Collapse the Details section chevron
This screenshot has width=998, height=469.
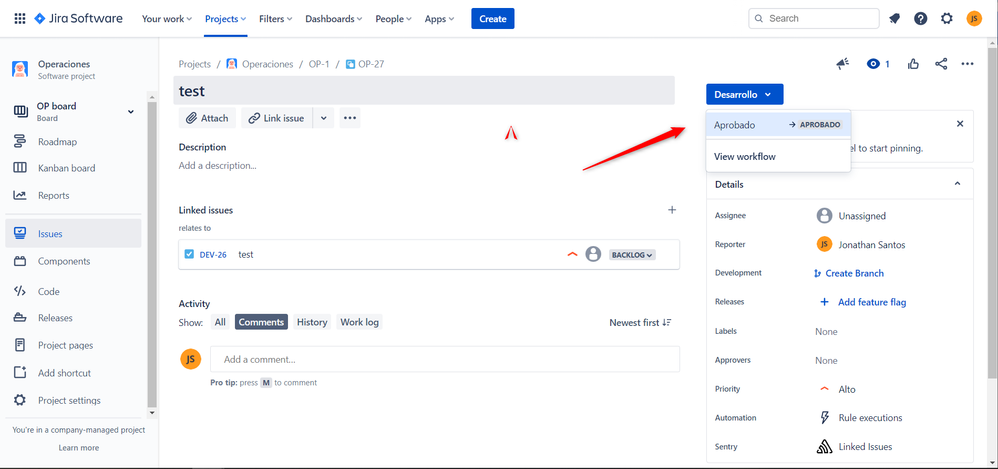point(957,184)
